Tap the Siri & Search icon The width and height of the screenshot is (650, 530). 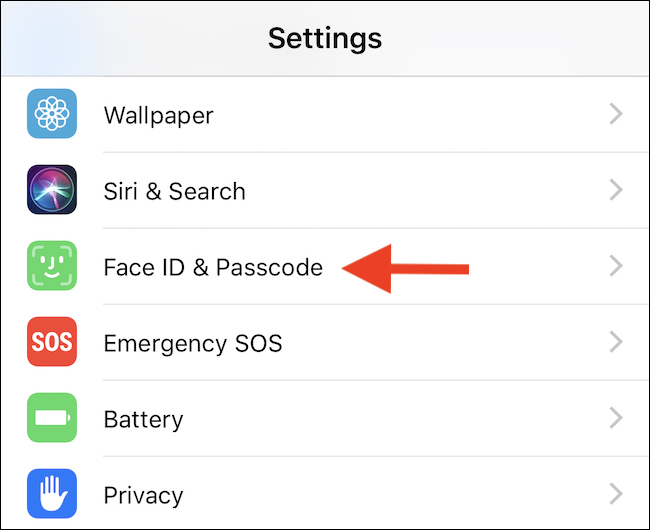point(51,190)
